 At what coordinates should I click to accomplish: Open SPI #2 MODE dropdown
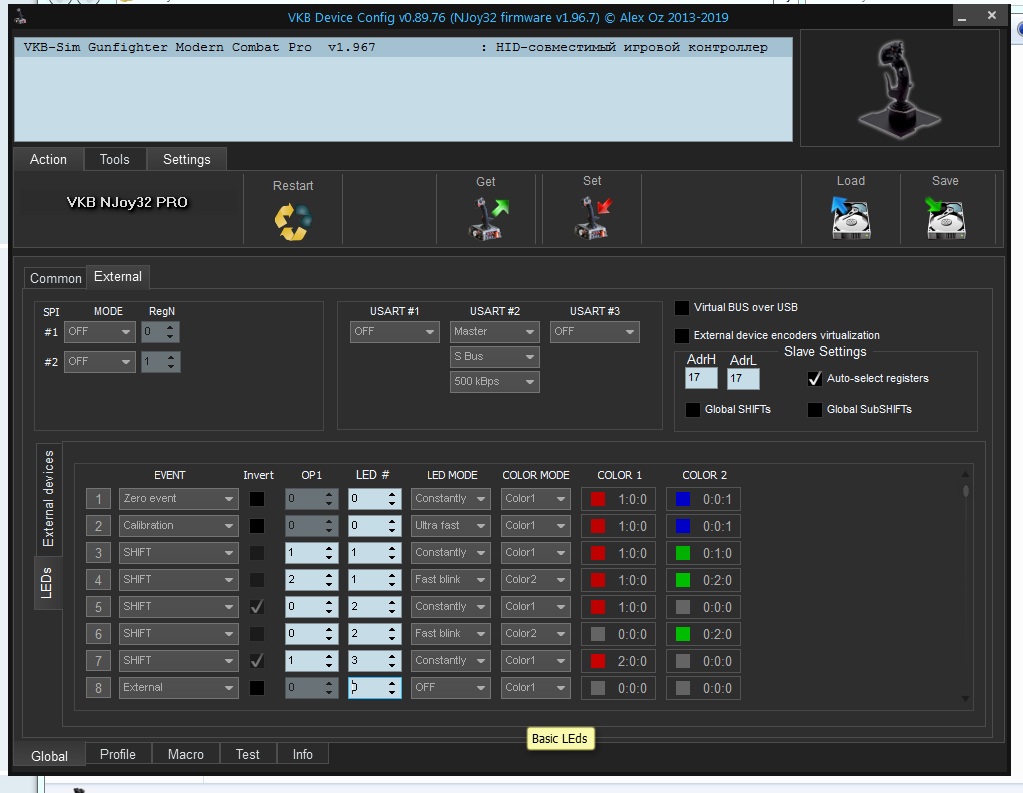tap(100, 362)
